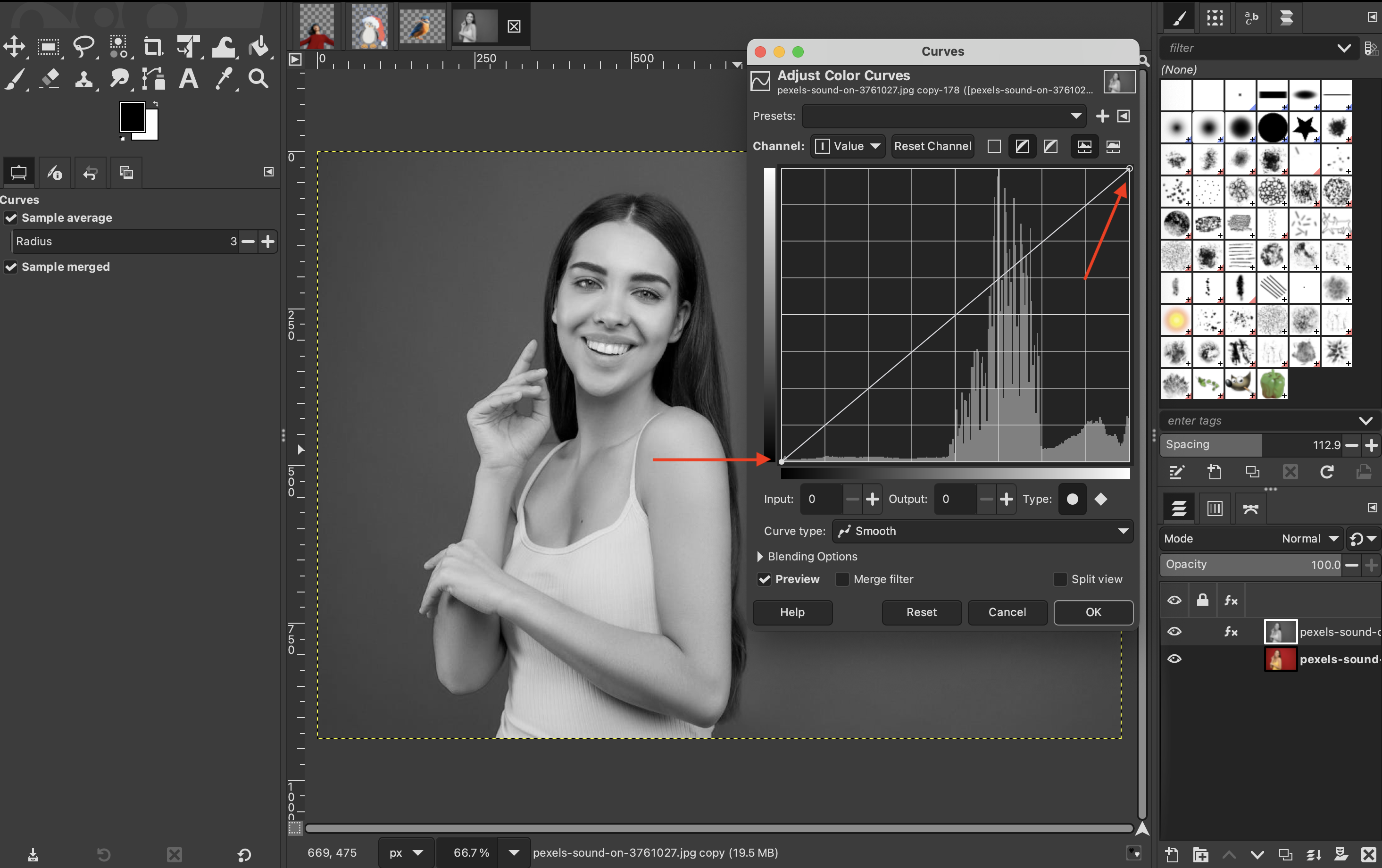The height and width of the screenshot is (868, 1382).
Task: Open the Curve type Smooth dropdown
Action: click(982, 530)
